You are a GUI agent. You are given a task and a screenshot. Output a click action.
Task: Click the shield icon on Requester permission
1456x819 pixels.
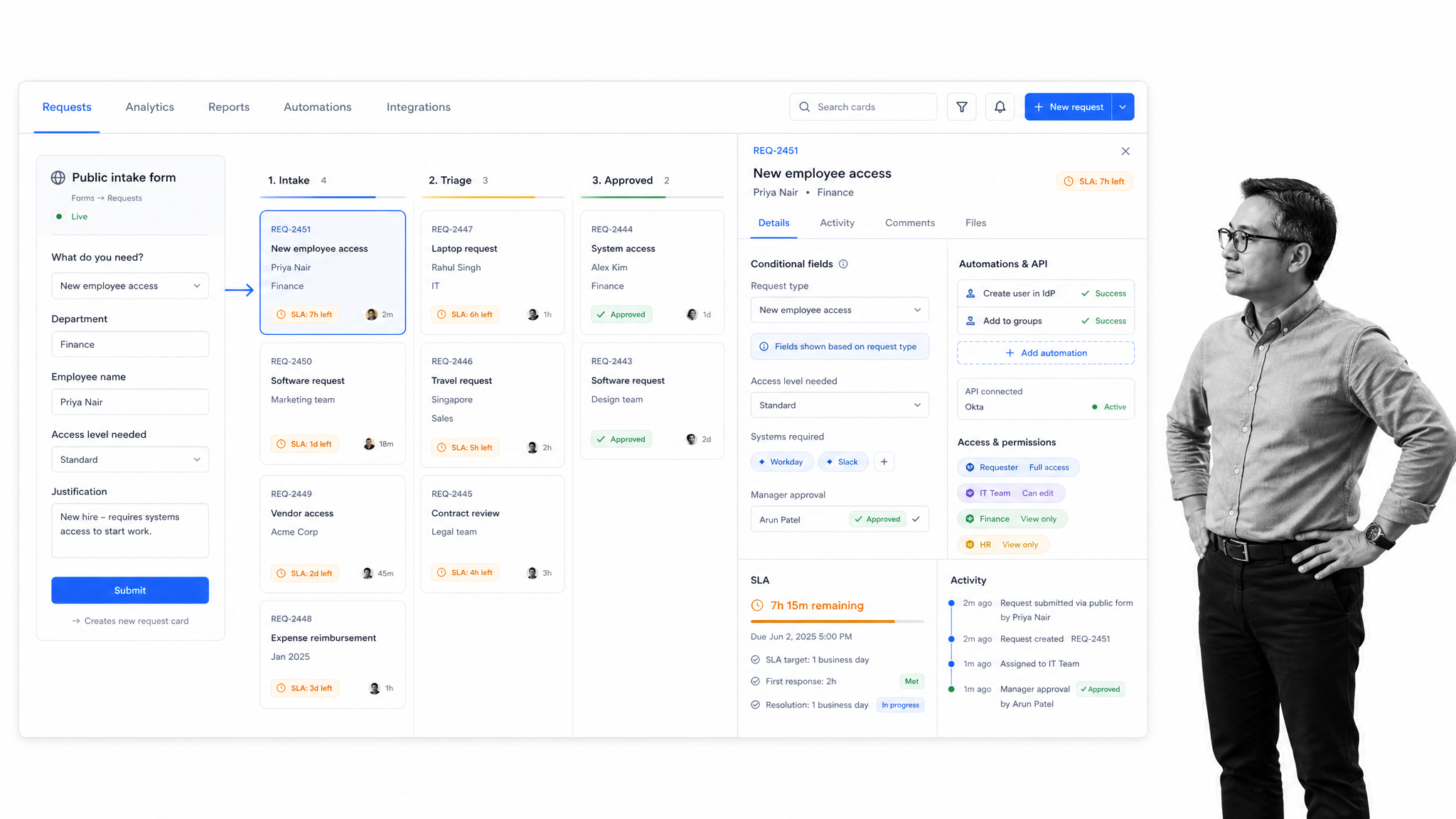click(x=970, y=467)
